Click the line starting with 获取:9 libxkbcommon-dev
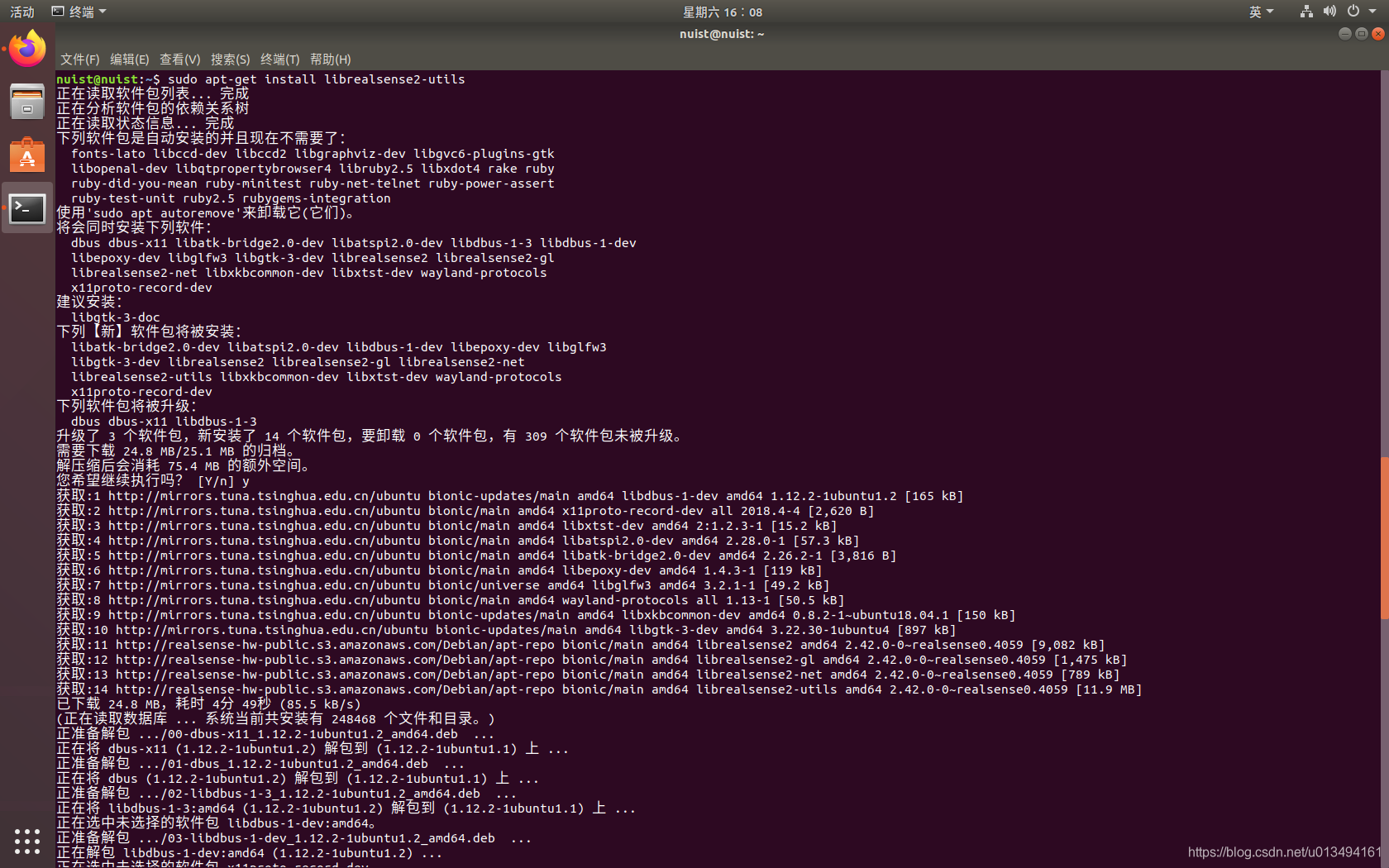This screenshot has width=1389, height=868. click(536, 615)
